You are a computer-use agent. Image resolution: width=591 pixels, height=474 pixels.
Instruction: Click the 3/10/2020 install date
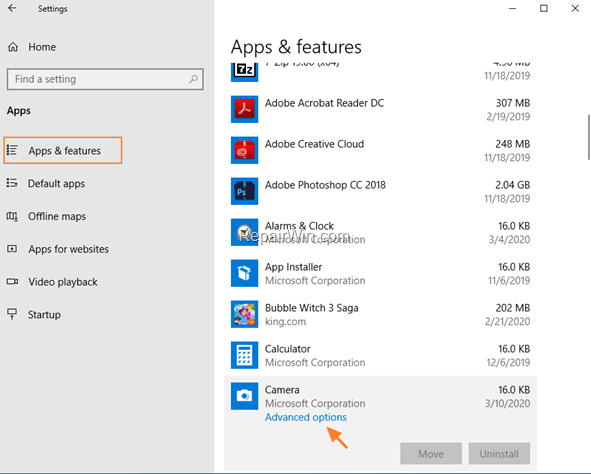[507, 404]
